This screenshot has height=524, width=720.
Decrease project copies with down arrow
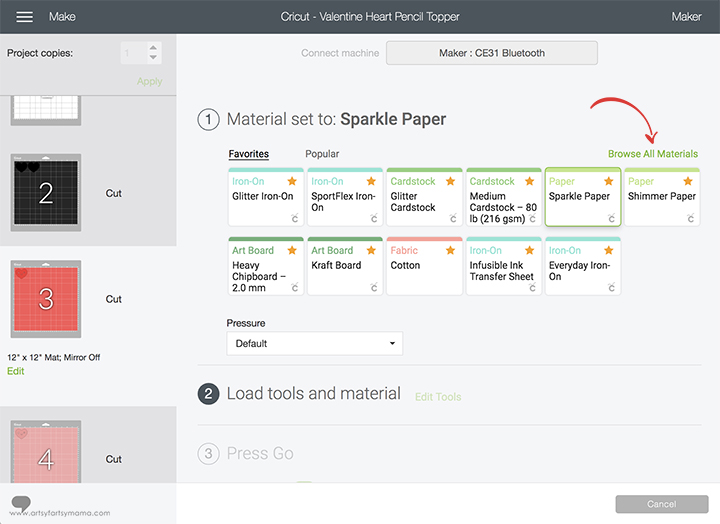pos(153,57)
